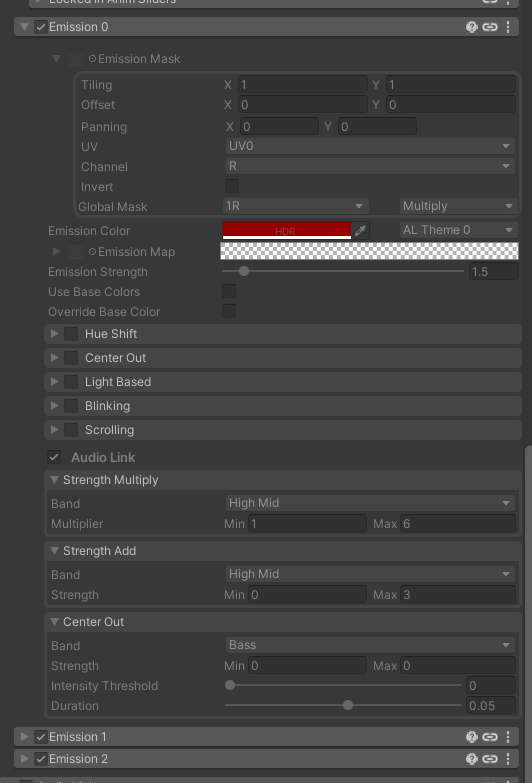Open the Emission 2 three-dot menu
This screenshot has width=532, height=783.
[508, 759]
